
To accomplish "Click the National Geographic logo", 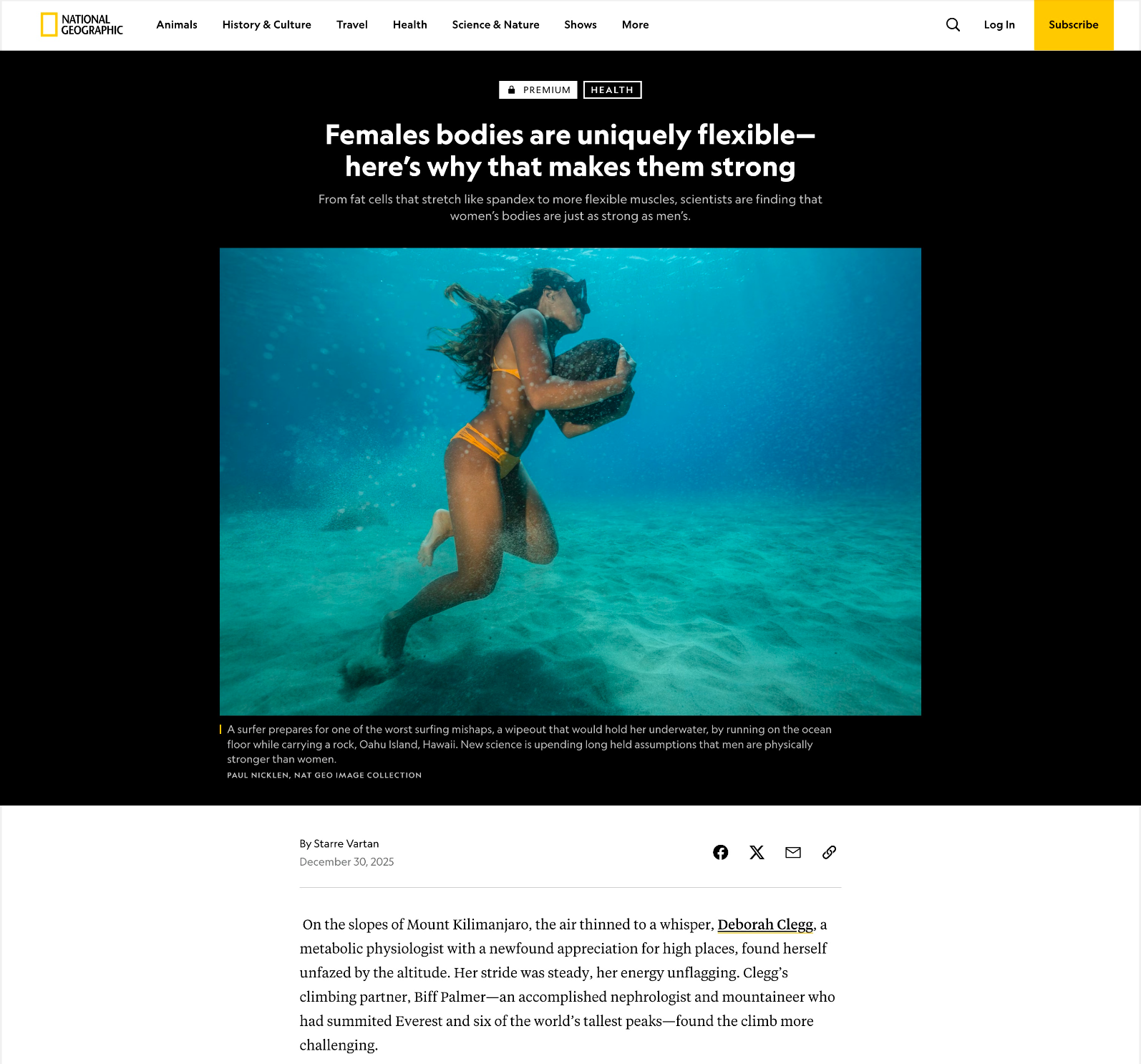I will [82, 25].
